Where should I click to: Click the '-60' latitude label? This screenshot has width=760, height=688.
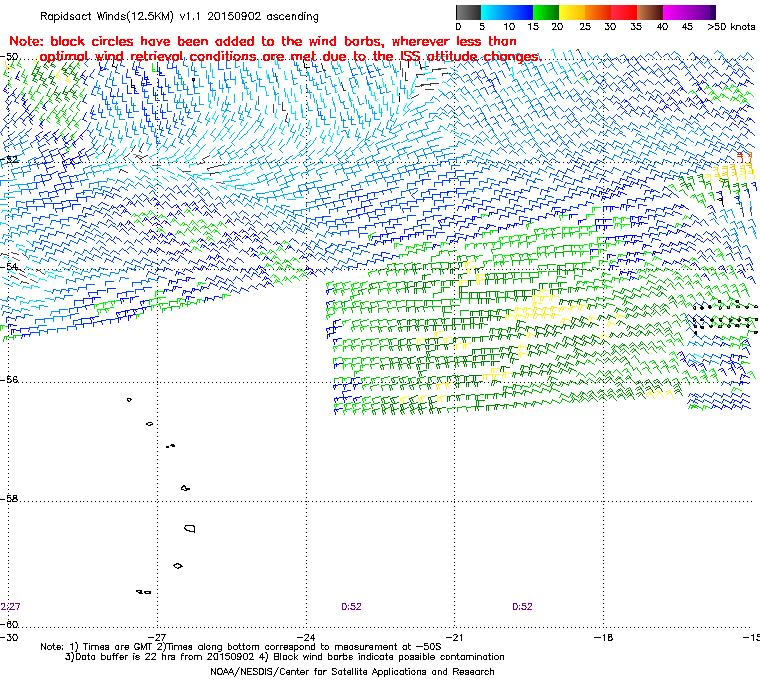[x=9, y=624]
